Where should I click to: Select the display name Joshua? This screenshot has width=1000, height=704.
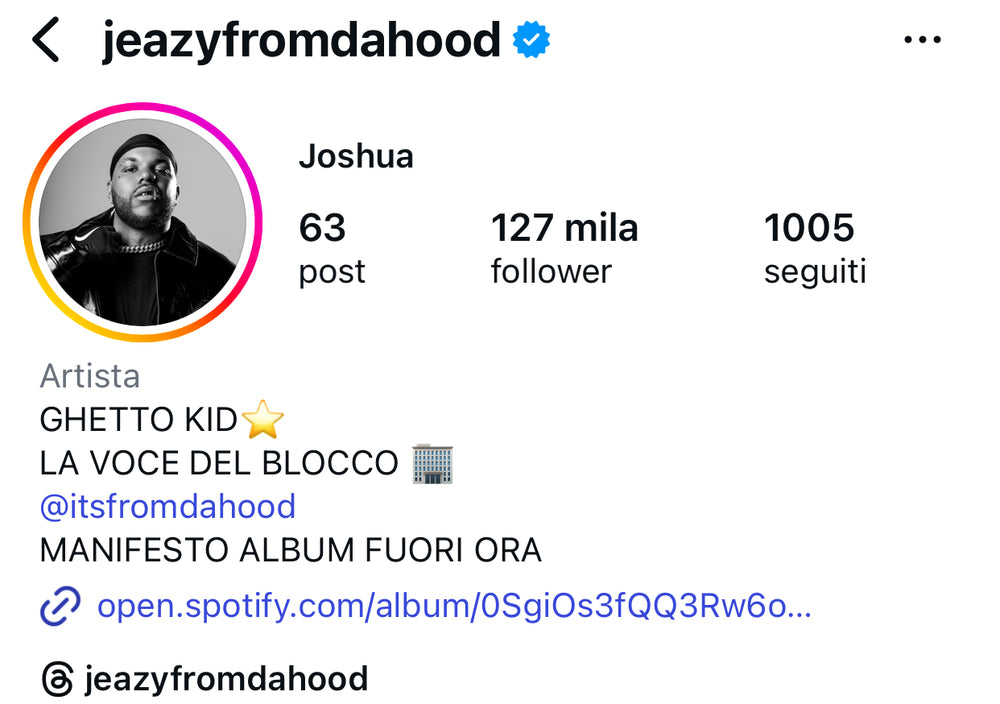tap(356, 157)
